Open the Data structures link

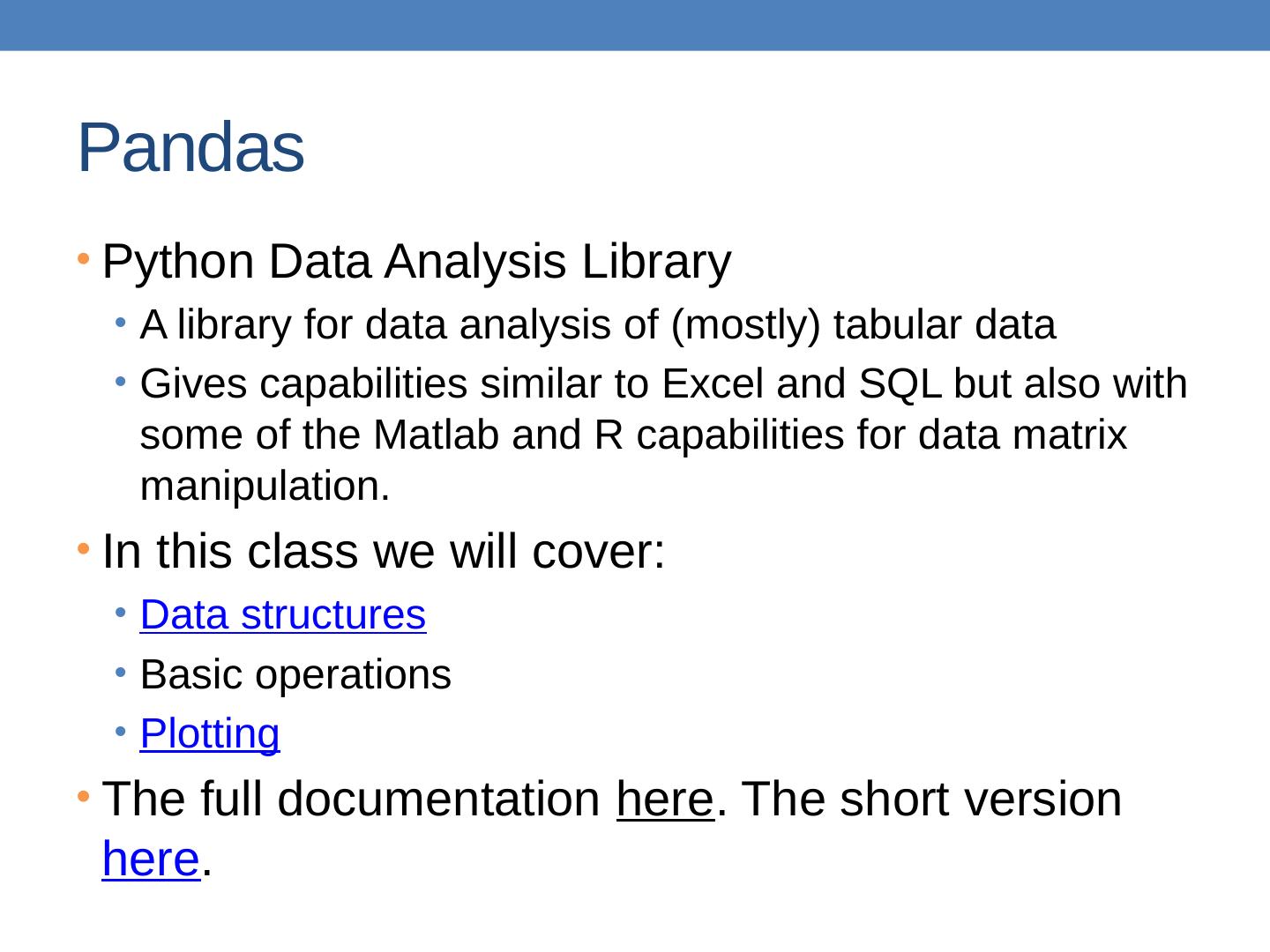pyautogui.click(x=282, y=615)
